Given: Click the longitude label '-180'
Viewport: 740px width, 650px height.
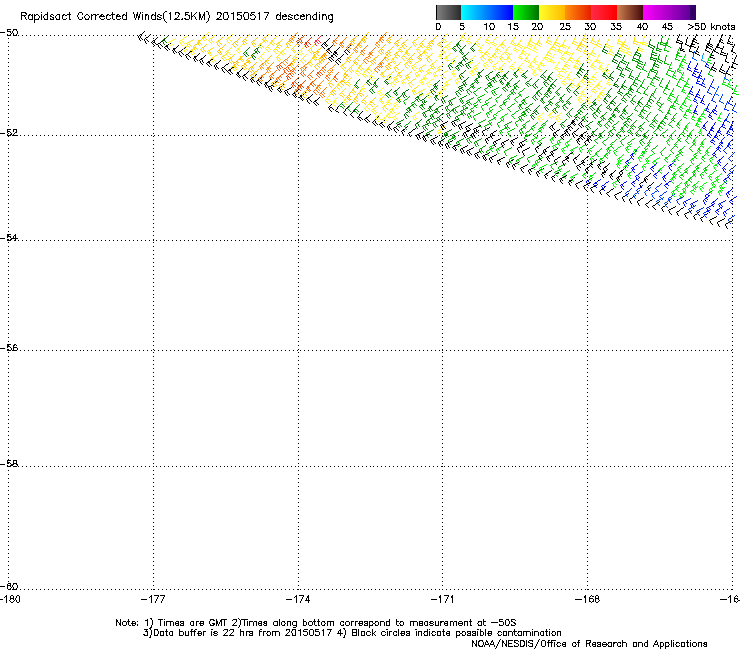Looking at the screenshot, I should (9, 599).
